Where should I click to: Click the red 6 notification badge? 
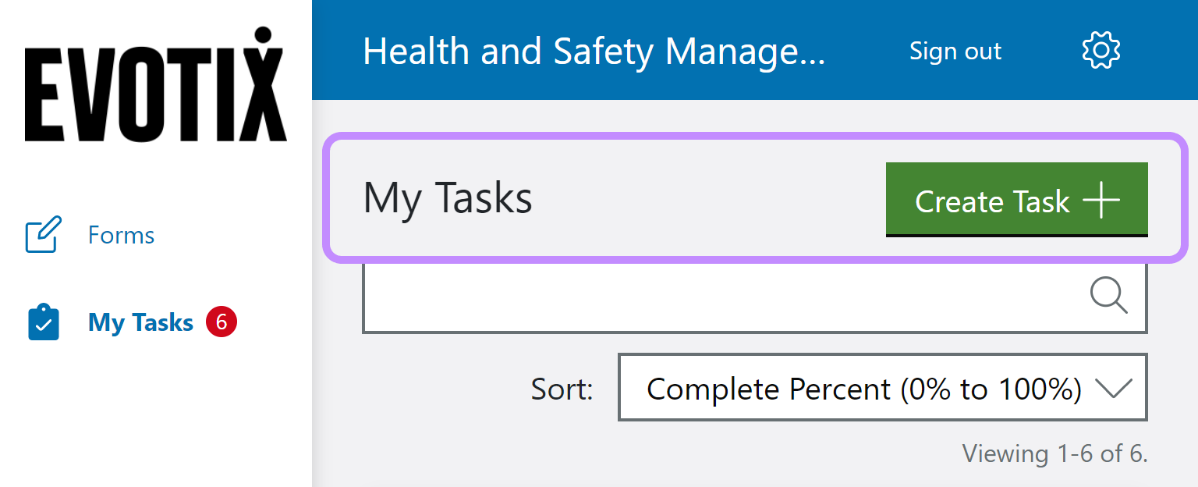point(221,322)
